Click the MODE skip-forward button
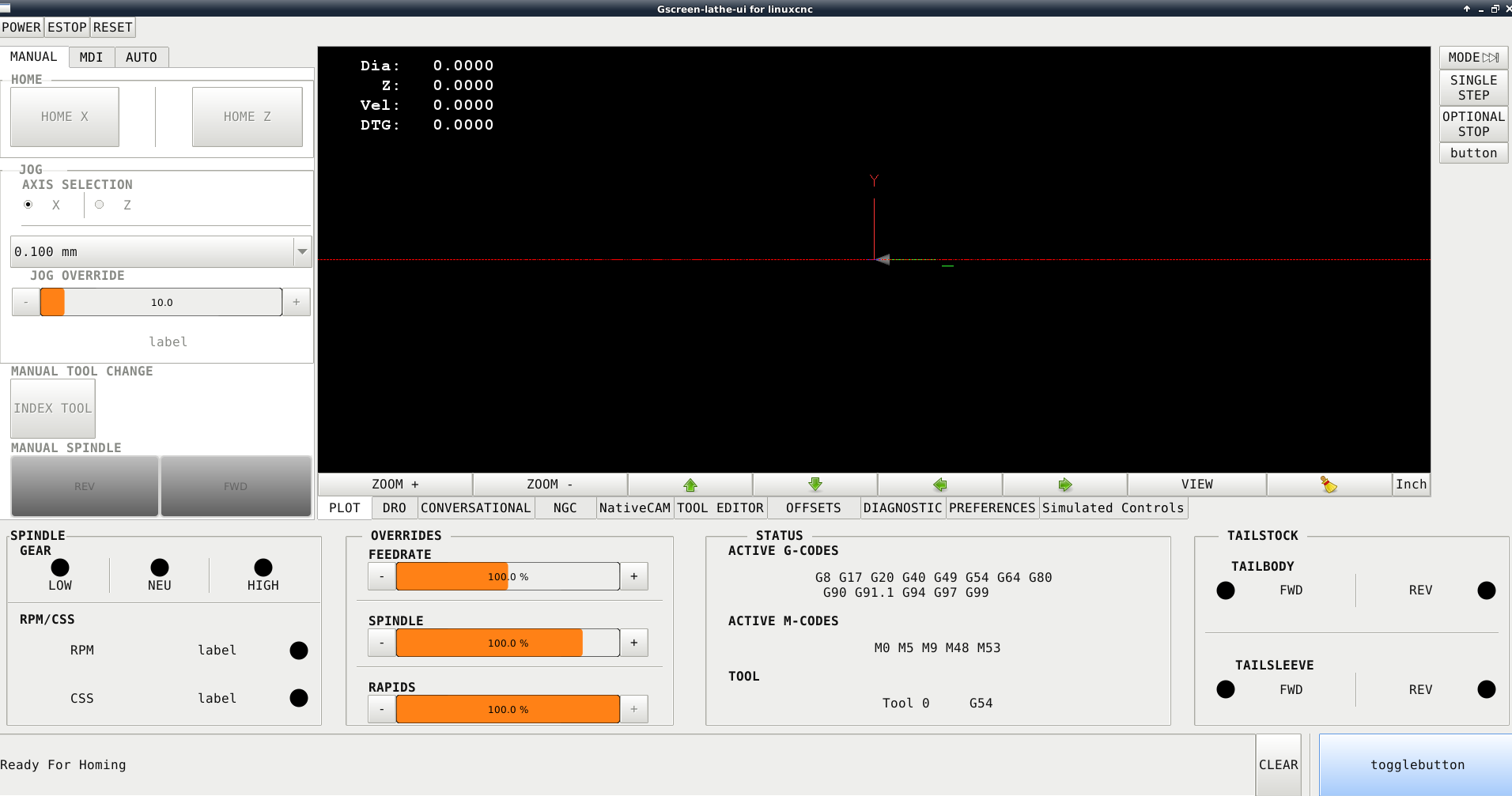The height and width of the screenshot is (796, 1512). 1473,57
